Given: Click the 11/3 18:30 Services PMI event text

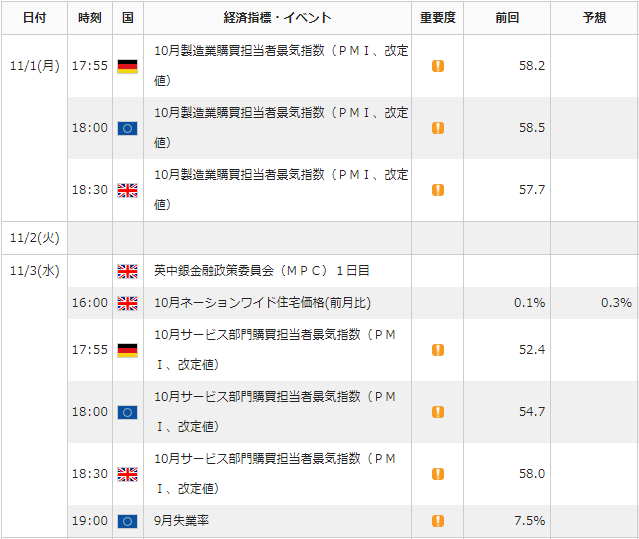Looking at the screenshot, I should point(275,474).
